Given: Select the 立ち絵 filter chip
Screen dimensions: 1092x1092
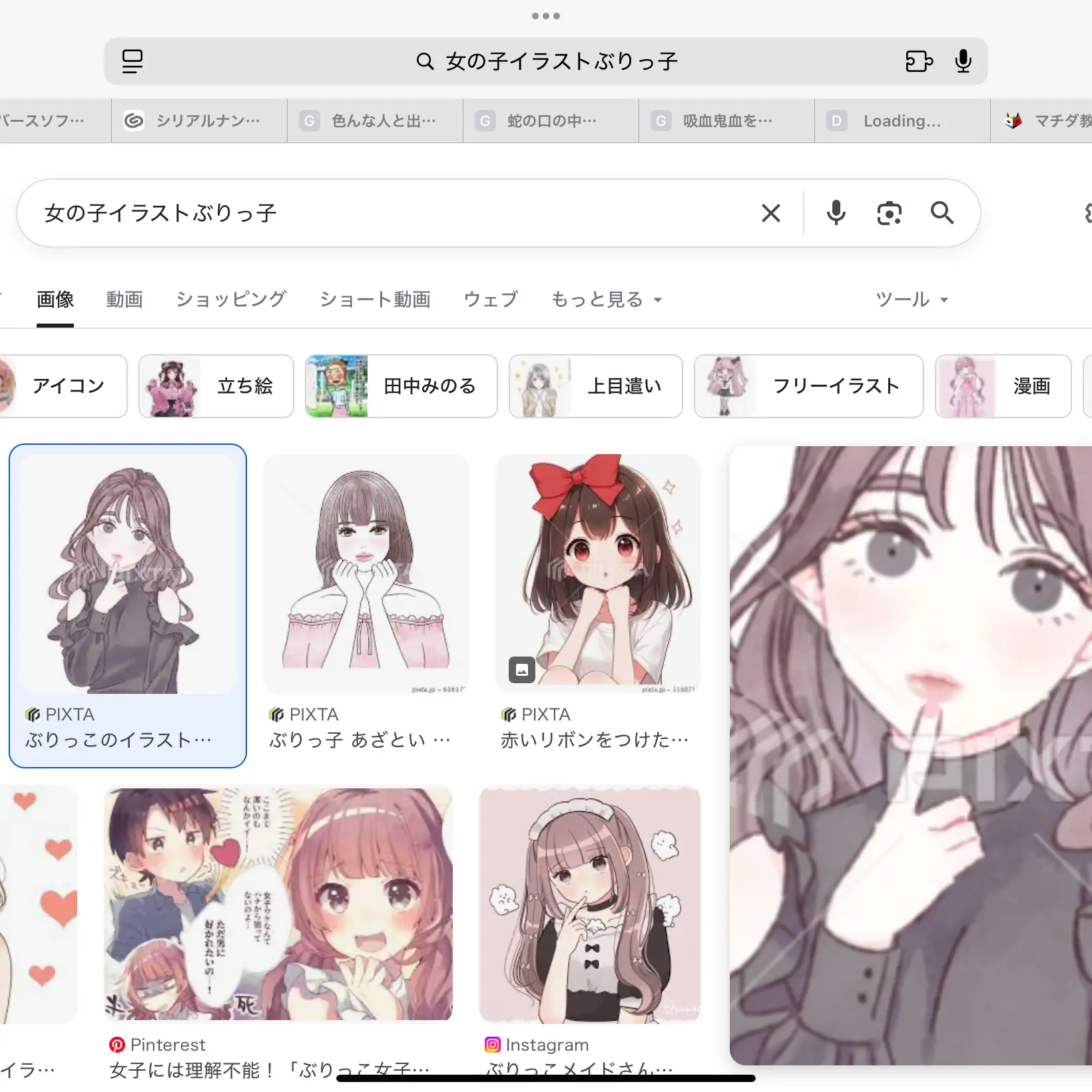Looking at the screenshot, I should [x=216, y=386].
